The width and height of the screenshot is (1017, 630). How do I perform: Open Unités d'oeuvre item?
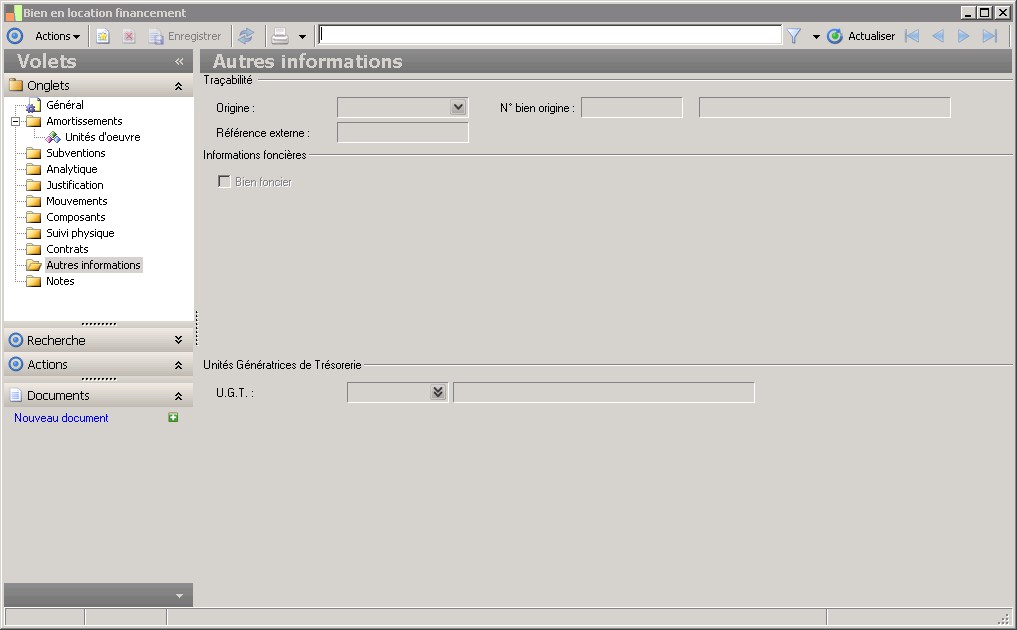pyautogui.click(x=102, y=137)
